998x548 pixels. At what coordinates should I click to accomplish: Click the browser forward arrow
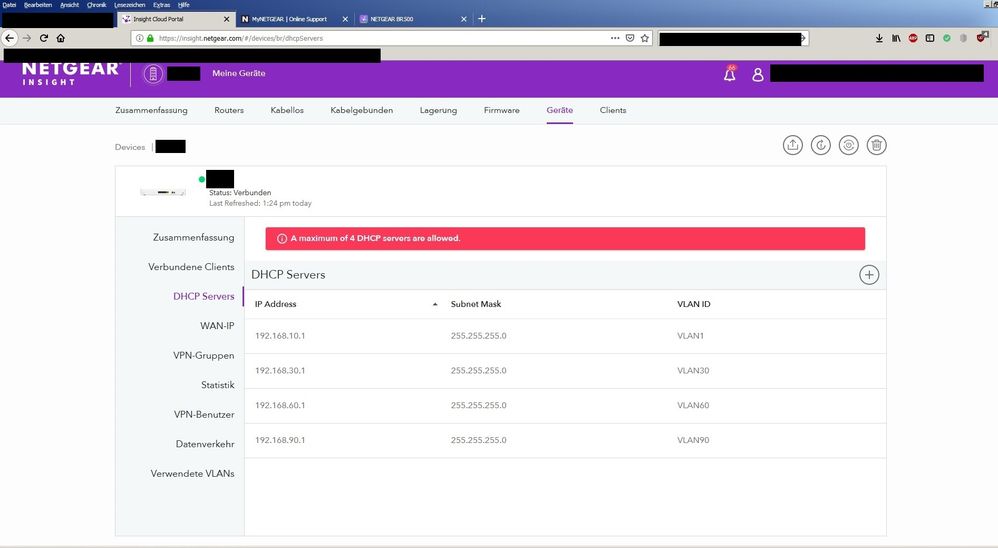[27, 38]
